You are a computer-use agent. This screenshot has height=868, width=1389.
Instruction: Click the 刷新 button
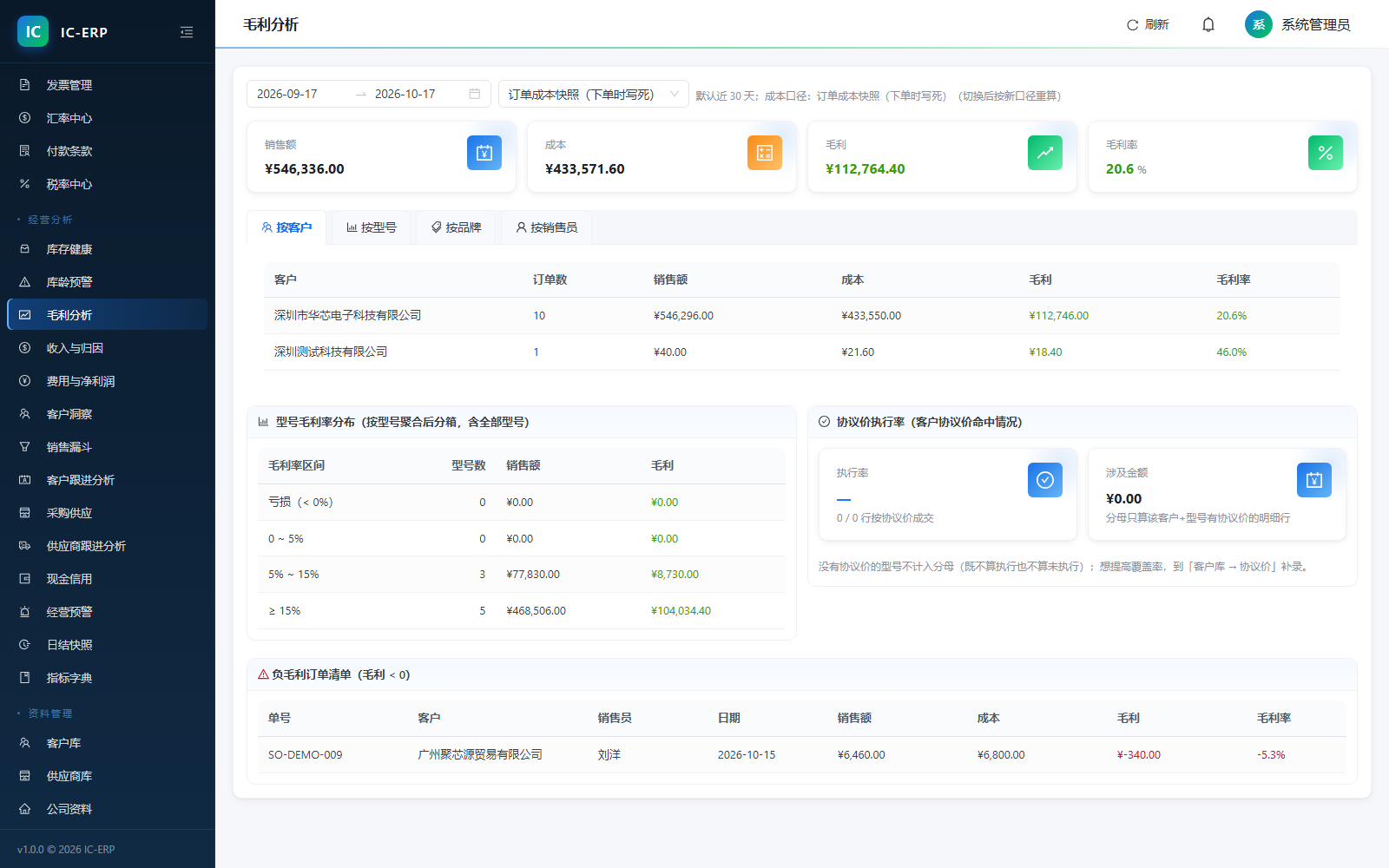(x=1148, y=24)
